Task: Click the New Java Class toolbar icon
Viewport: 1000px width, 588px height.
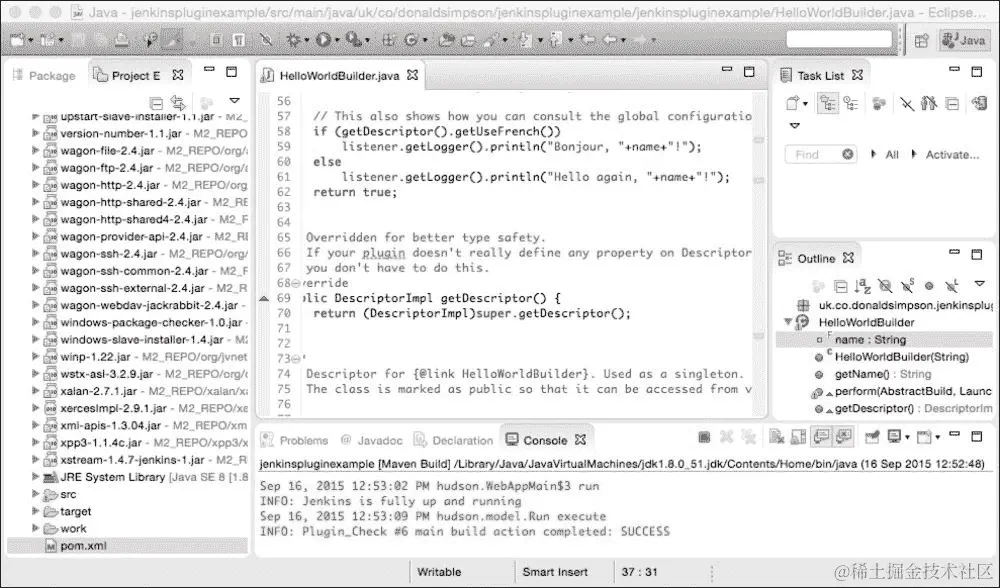Action: (x=411, y=40)
